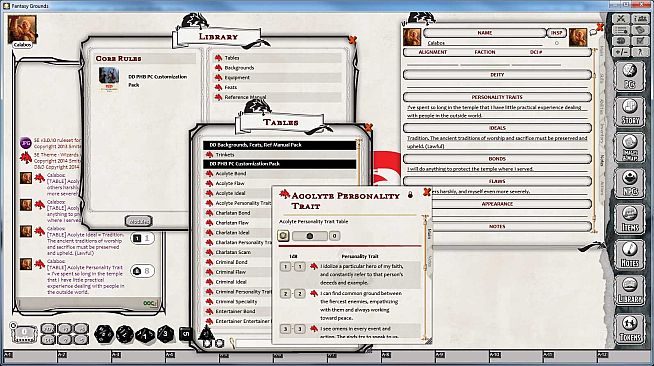Click link icon for result row 2-2

tap(314, 293)
